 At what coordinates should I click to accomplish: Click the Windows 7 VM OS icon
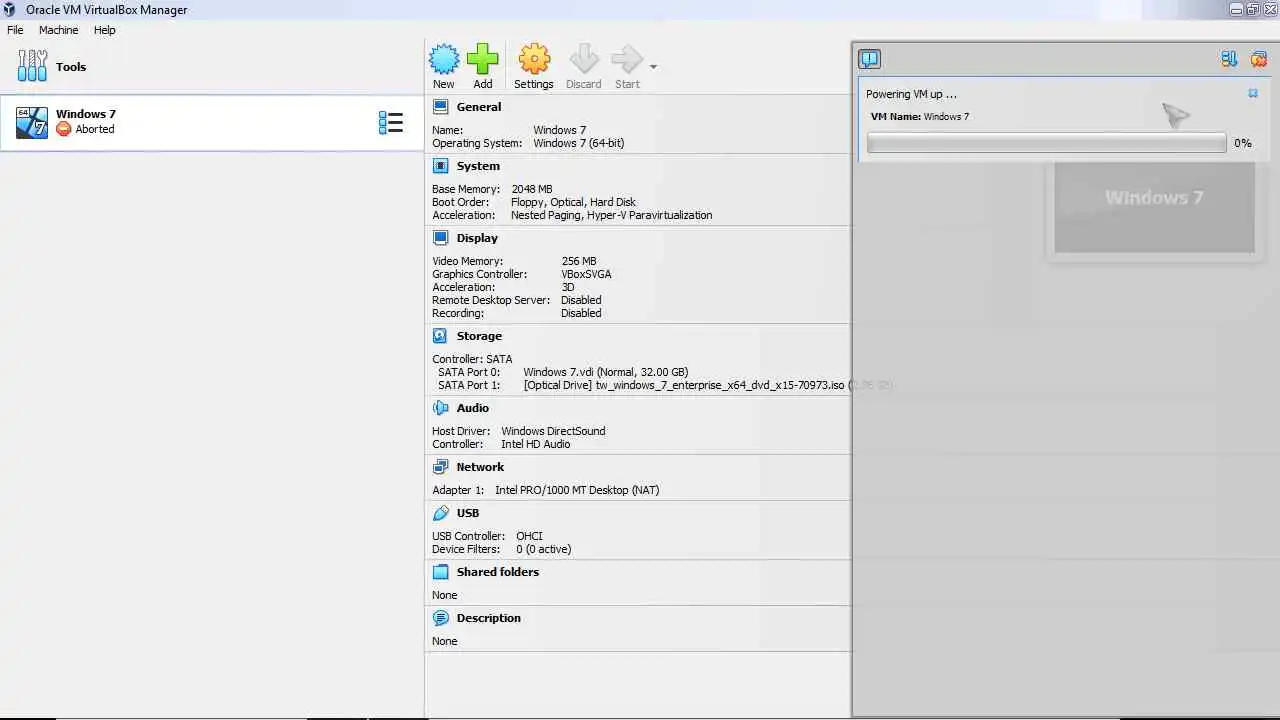[x=32, y=122]
